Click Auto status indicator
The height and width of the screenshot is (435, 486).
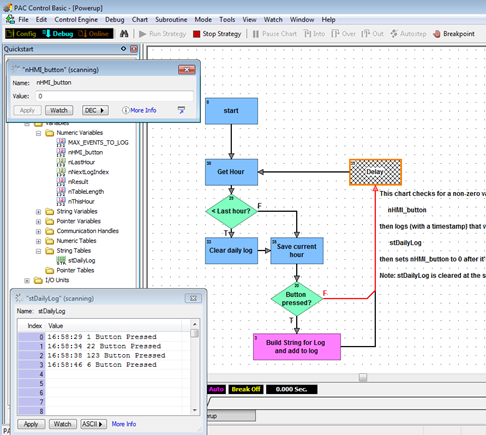point(216,389)
